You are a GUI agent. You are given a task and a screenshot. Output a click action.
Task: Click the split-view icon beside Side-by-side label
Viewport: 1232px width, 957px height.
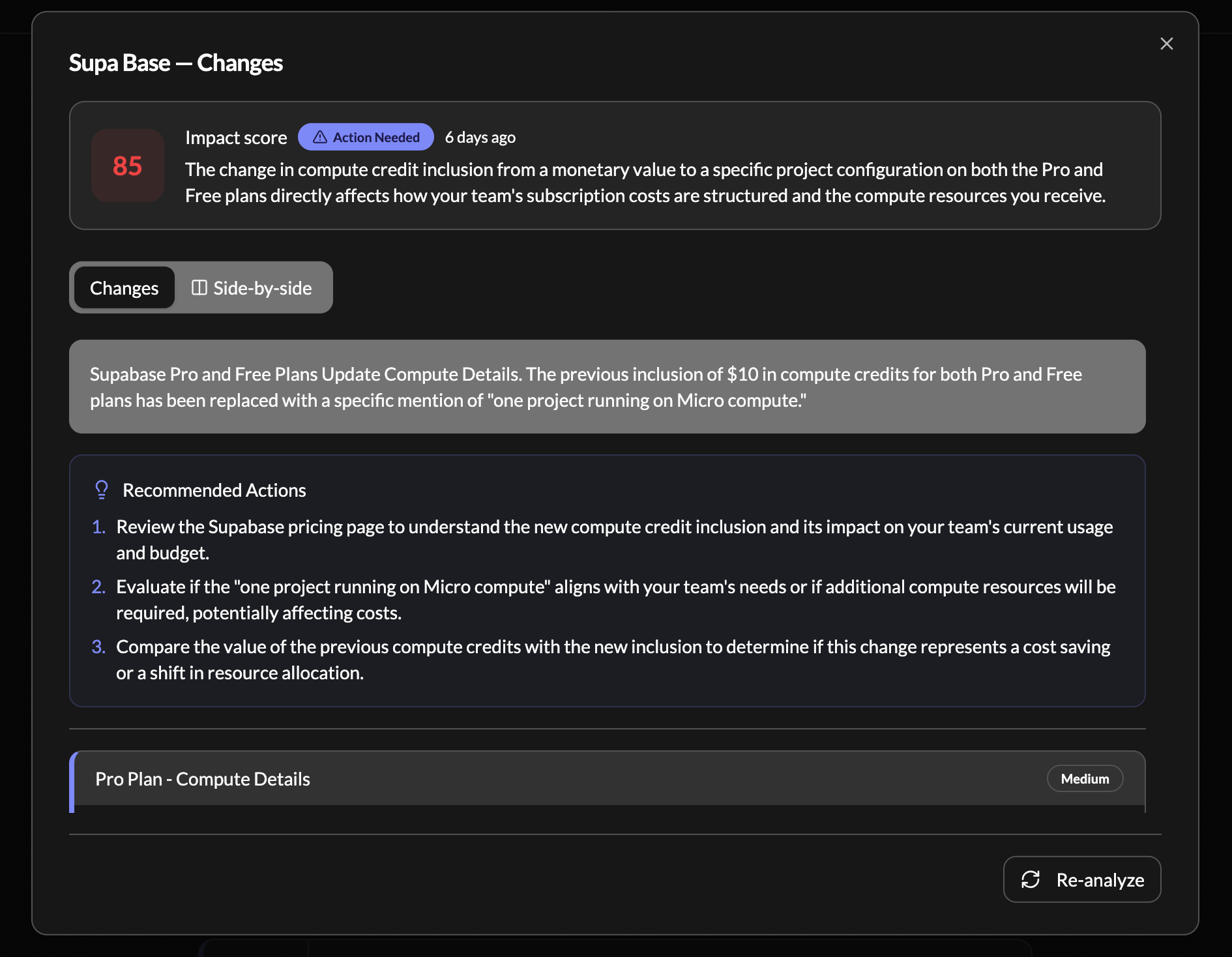tap(199, 287)
